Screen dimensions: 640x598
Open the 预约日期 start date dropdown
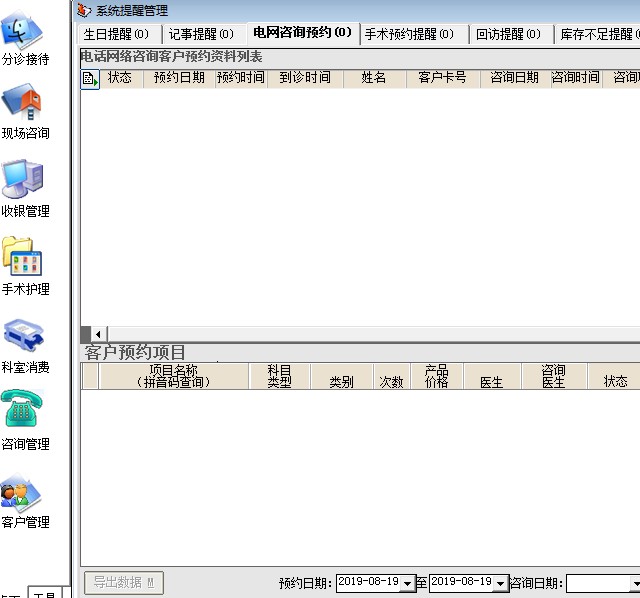(407, 584)
